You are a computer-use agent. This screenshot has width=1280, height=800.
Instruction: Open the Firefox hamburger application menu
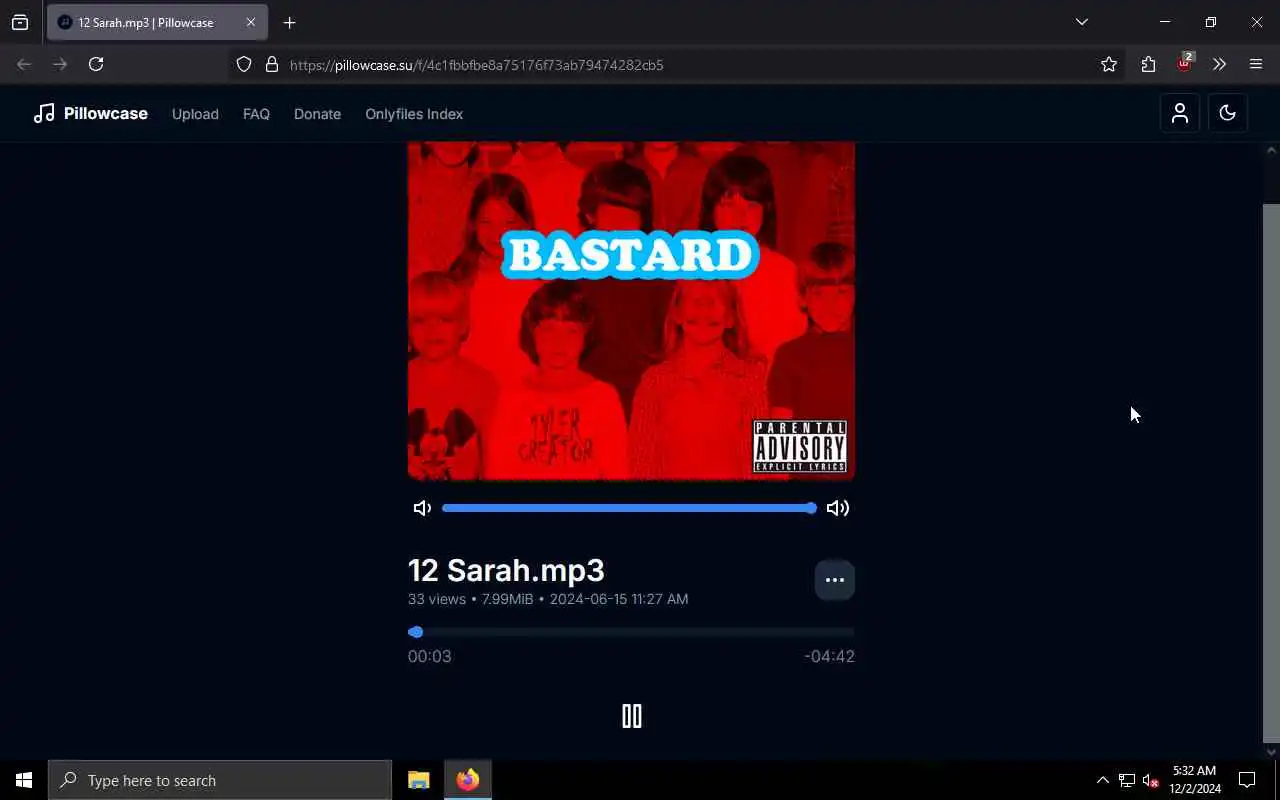point(1256,64)
